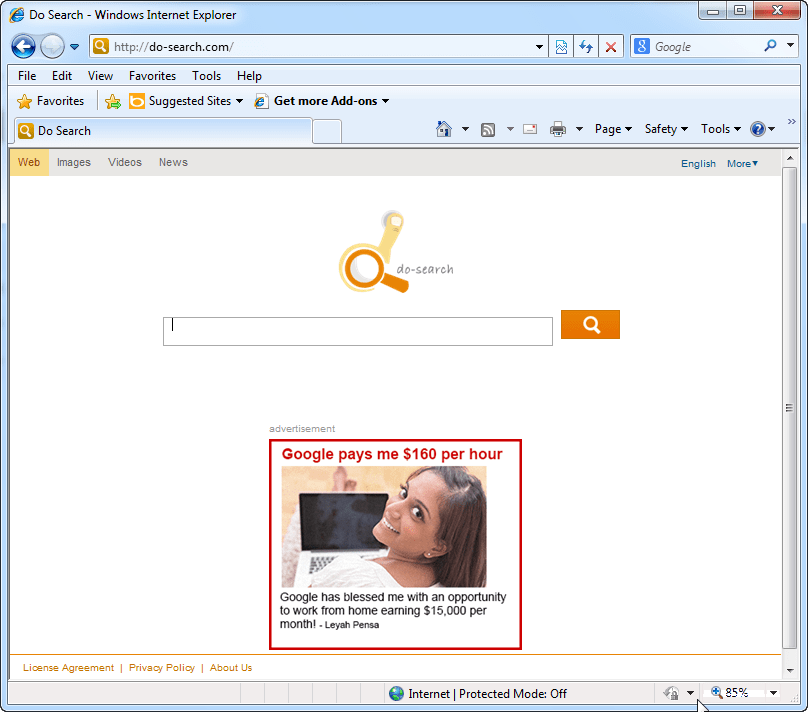Select the Images search tab
This screenshot has width=808, height=712.
click(x=74, y=162)
